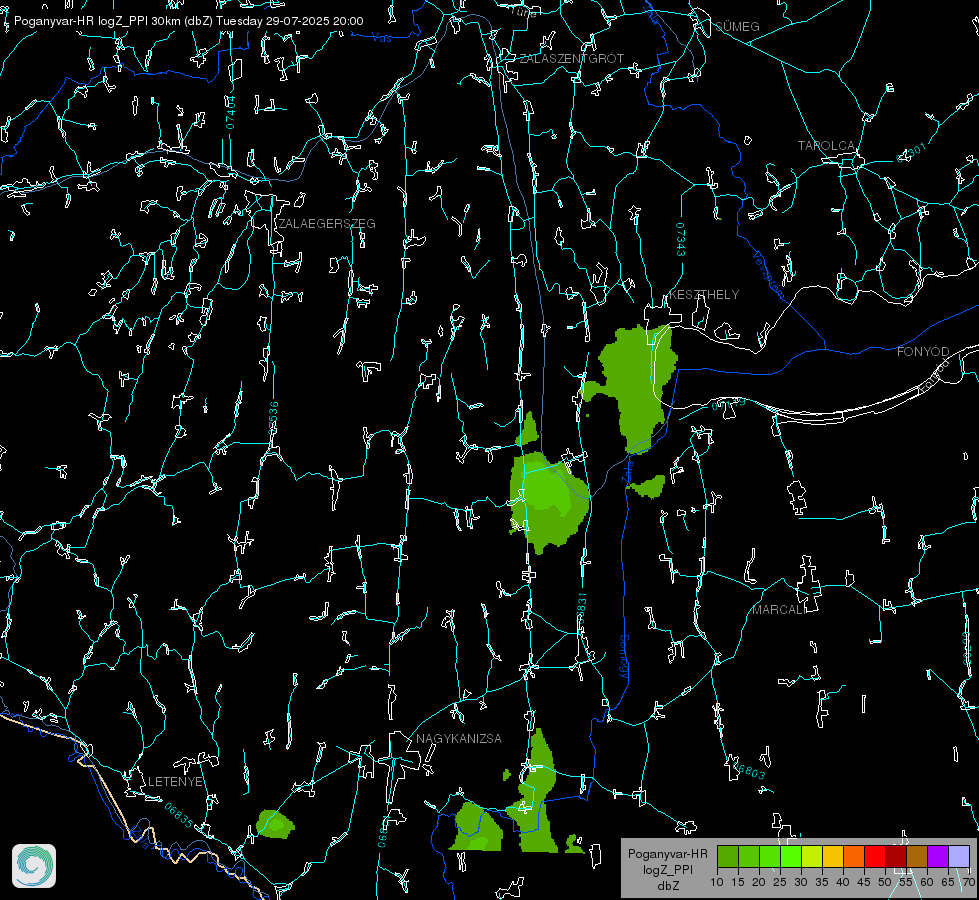Click the ZALAEGERSZEG city label
Screen dimensions: 979x900
coord(327,224)
